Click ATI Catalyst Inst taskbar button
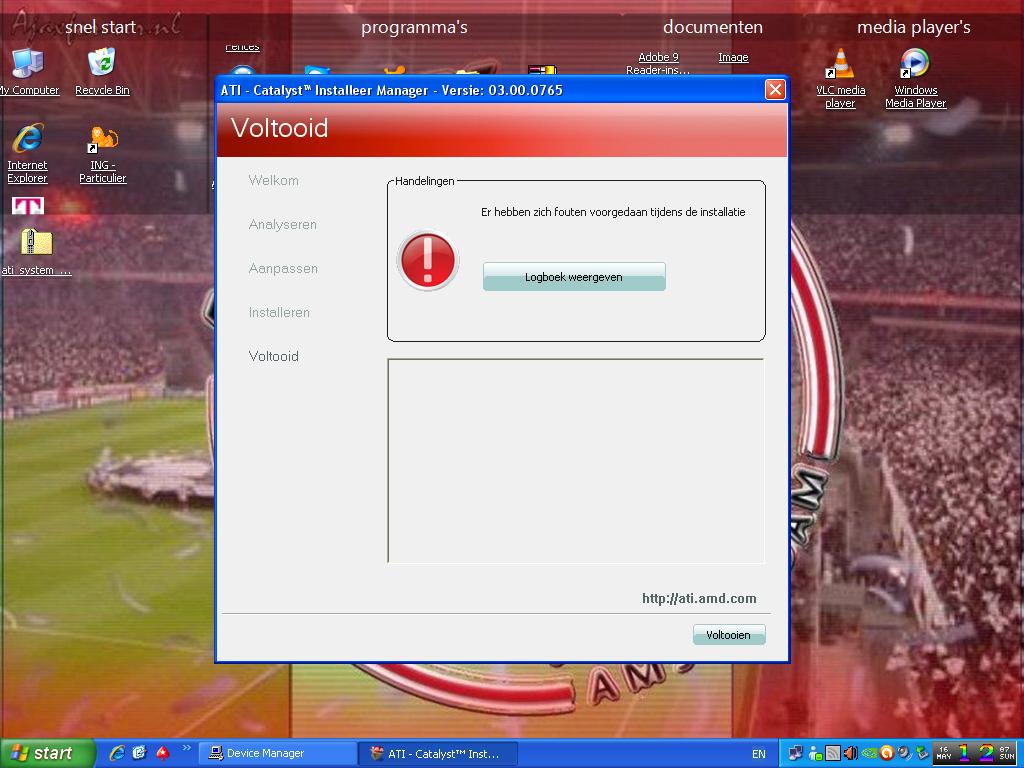Viewport: 1024px width, 768px height. click(x=438, y=754)
